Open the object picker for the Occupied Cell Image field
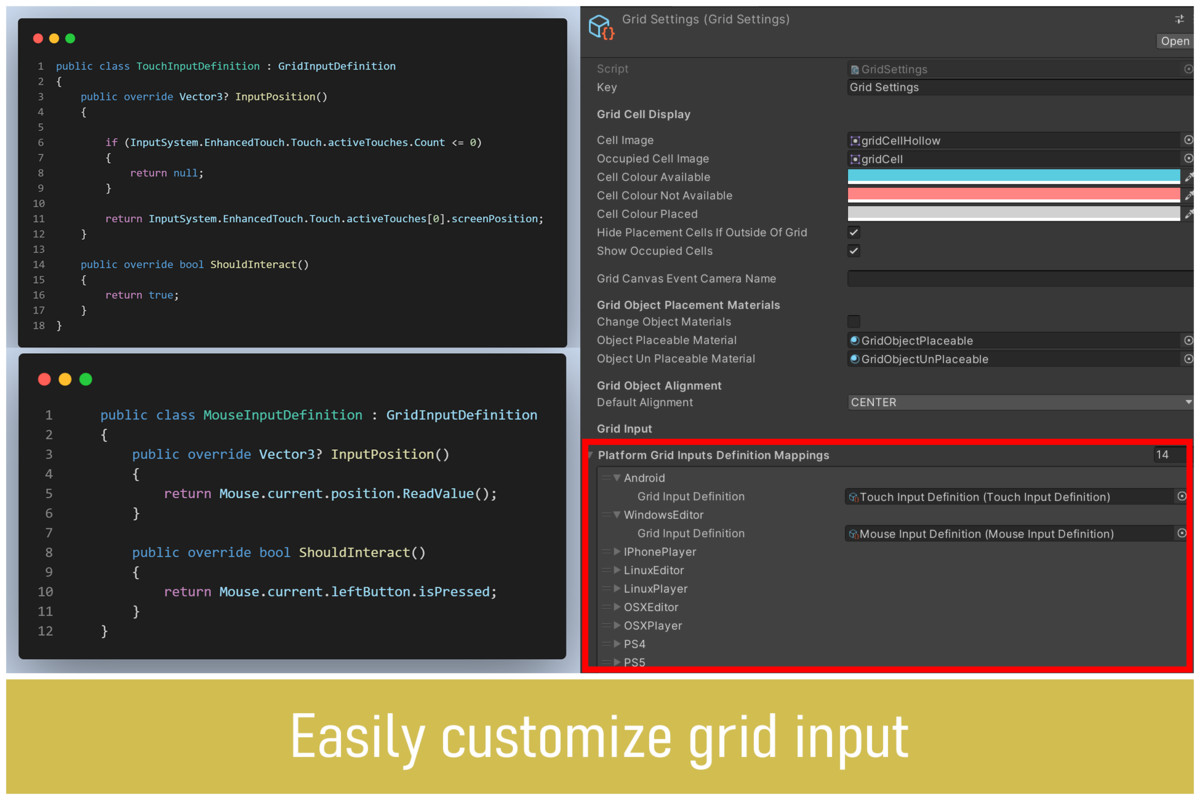 (1188, 158)
